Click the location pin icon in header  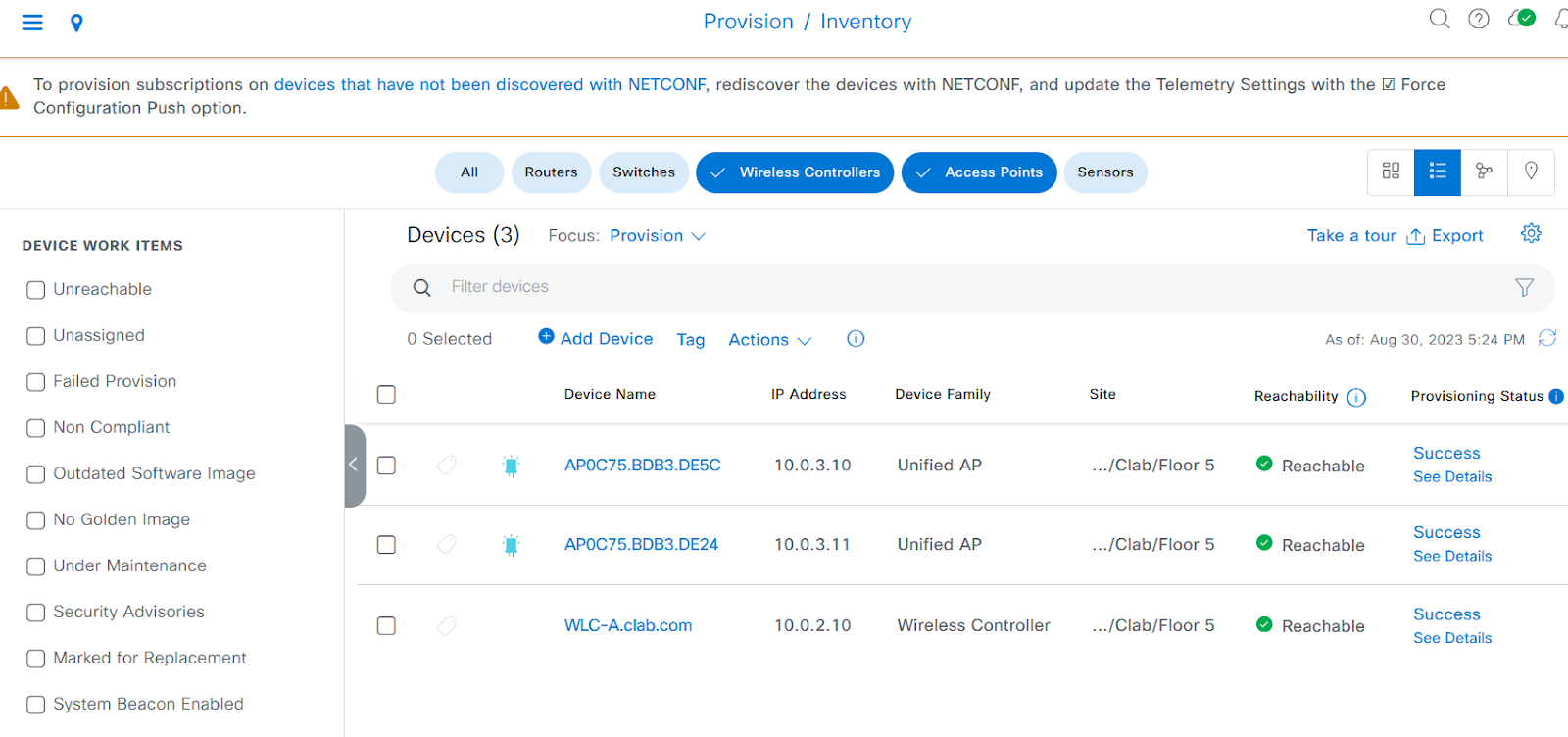(76, 23)
